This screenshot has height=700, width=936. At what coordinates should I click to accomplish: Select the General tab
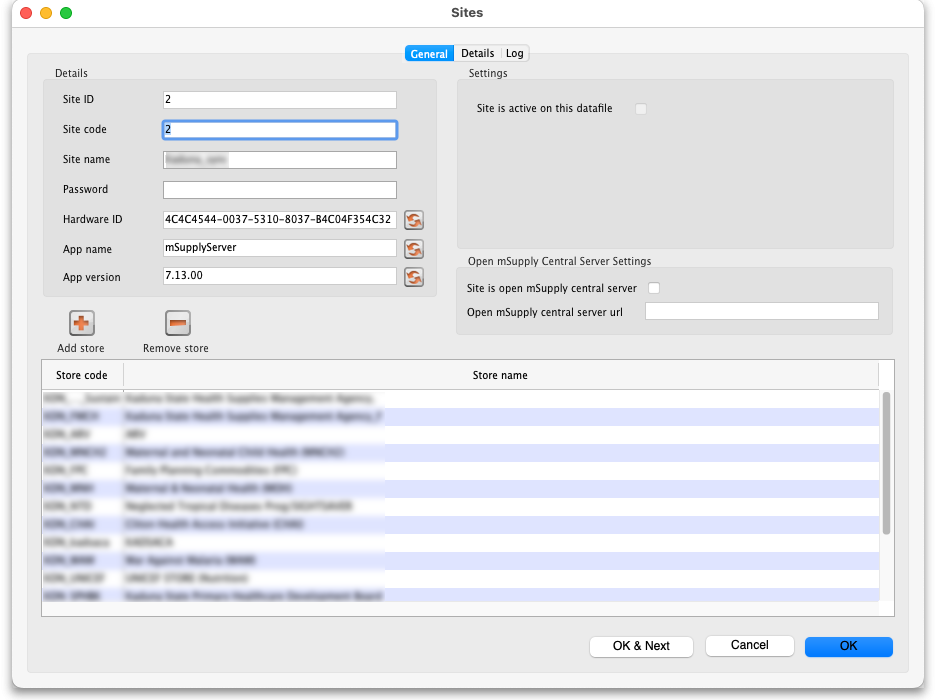[x=429, y=54]
